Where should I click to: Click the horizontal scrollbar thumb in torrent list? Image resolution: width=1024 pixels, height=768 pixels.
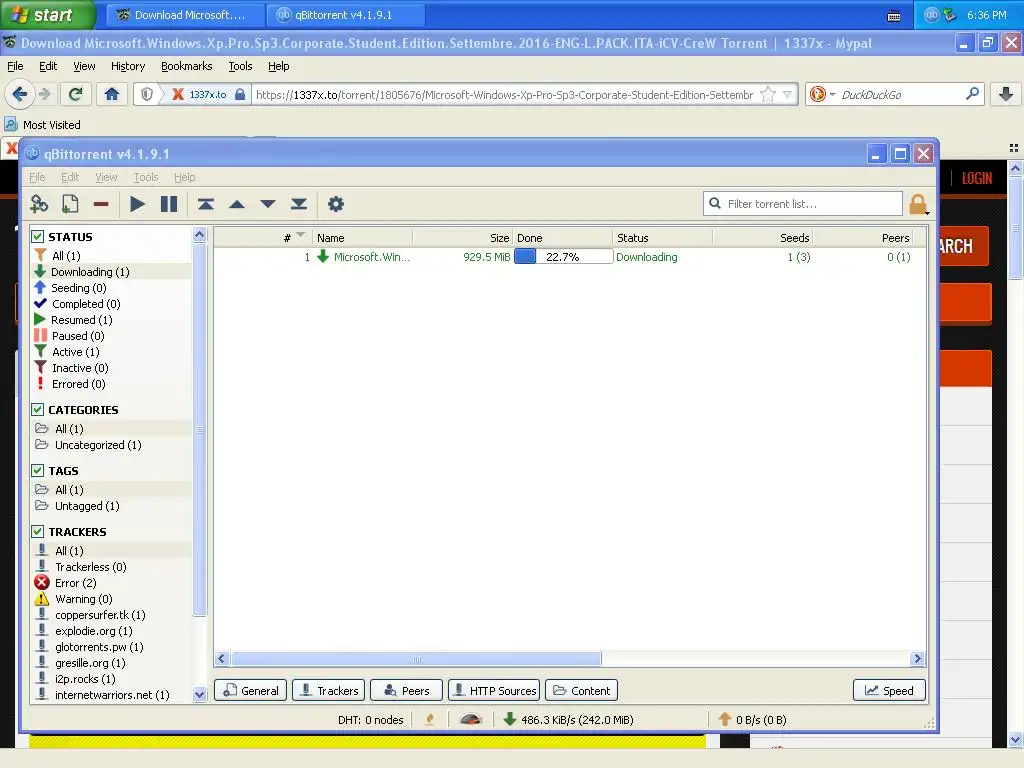[x=417, y=658]
